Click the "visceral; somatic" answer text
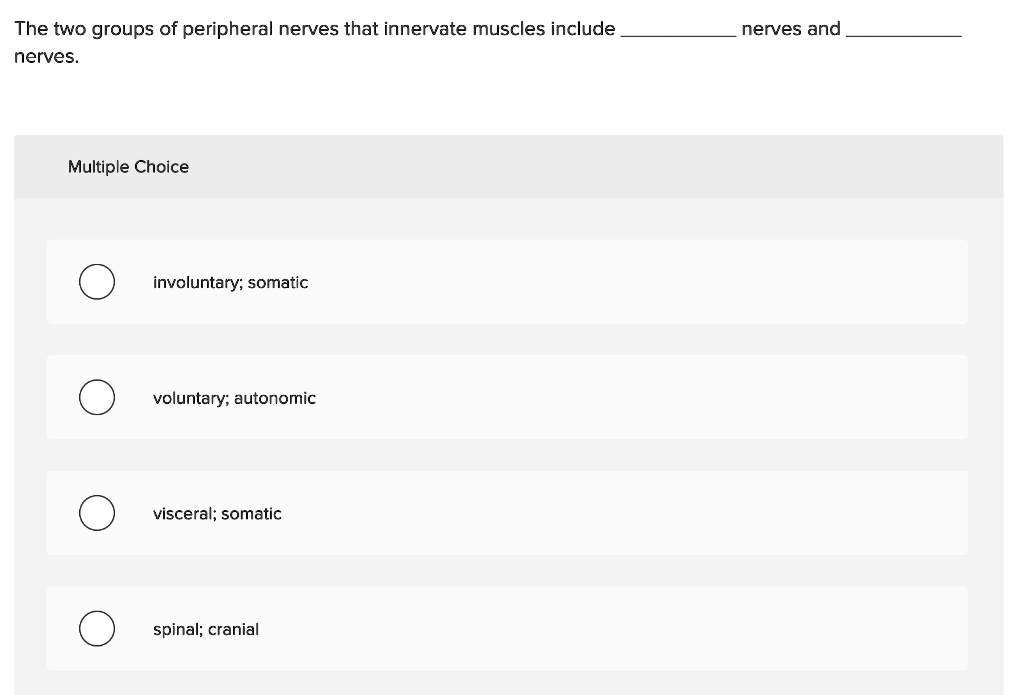The height and width of the screenshot is (695, 1024). (x=217, y=513)
